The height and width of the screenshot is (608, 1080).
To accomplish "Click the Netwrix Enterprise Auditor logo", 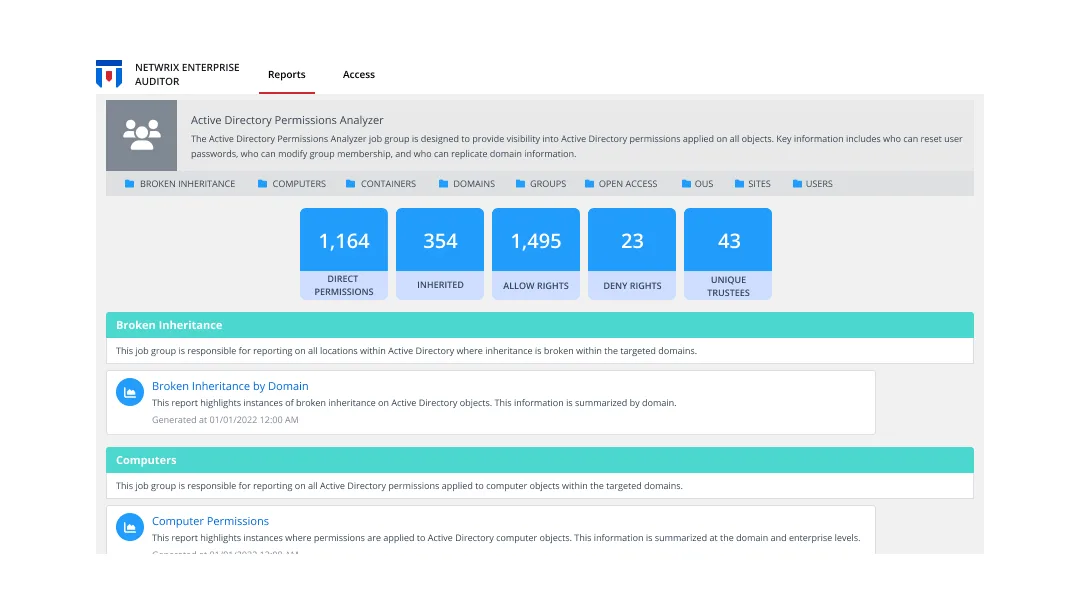I will [109, 74].
